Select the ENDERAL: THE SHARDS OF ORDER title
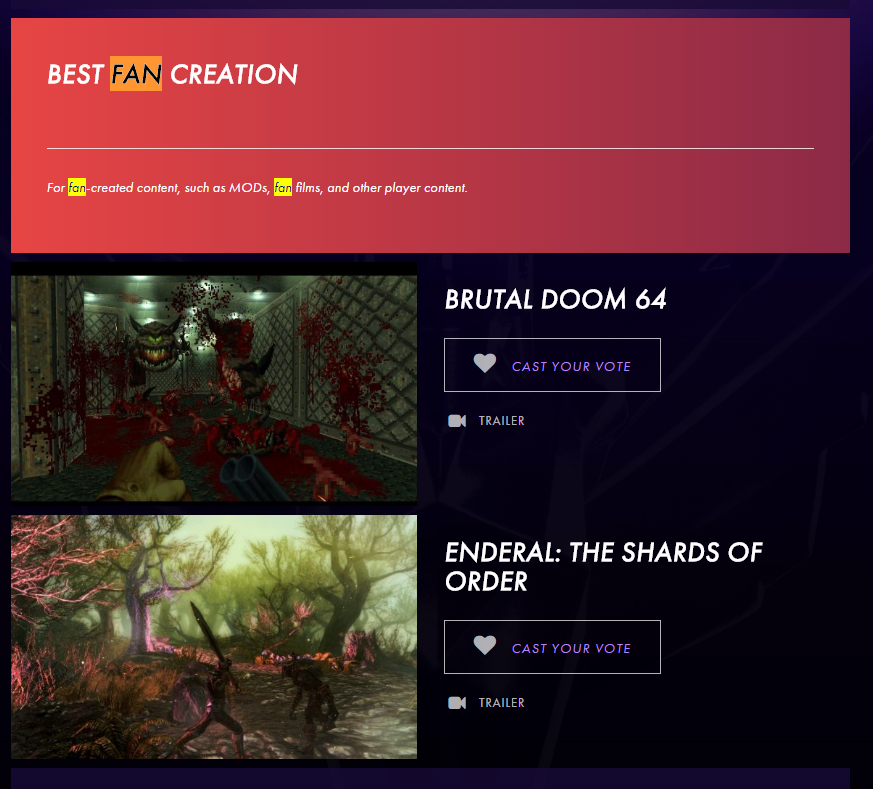This screenshot has width=873, height=789. coord(604,567)
